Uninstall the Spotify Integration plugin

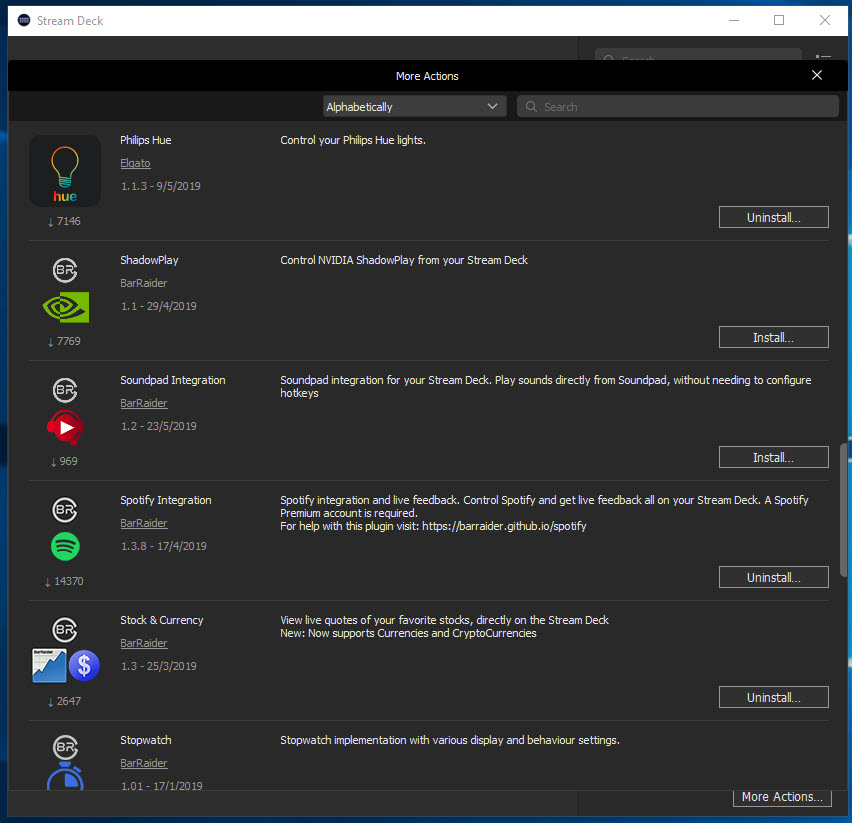(x=773, y=577)
